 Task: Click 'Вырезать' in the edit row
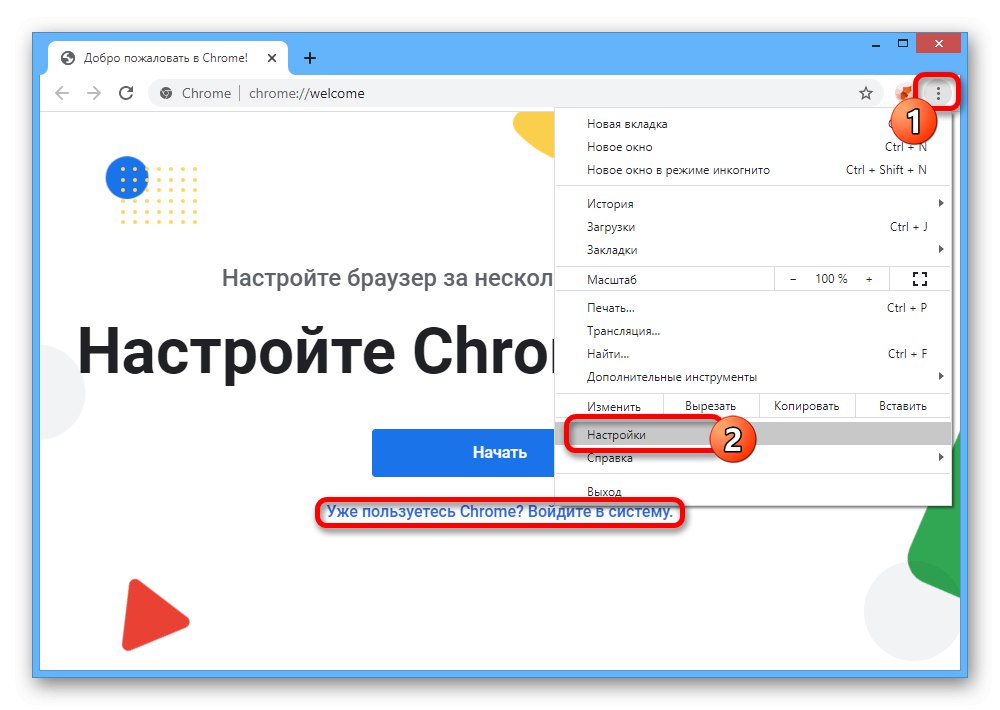click(x=710, y=406)
